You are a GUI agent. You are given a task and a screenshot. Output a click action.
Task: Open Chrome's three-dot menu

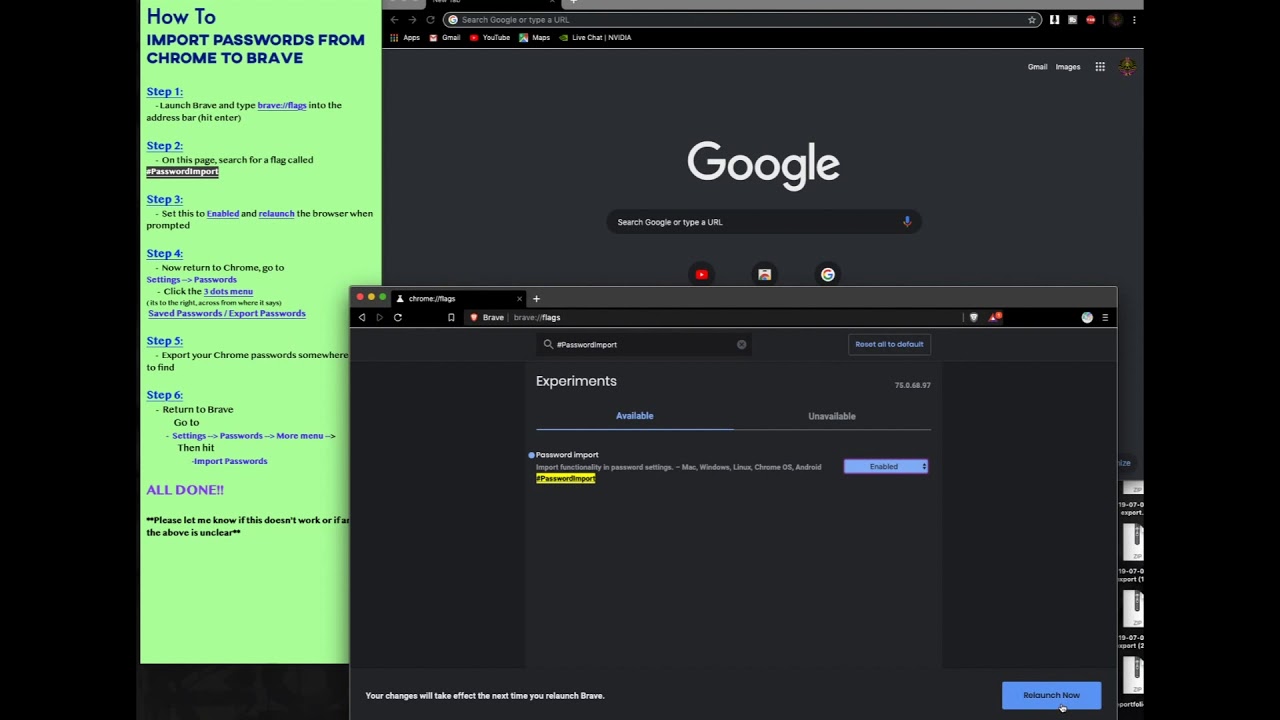pos(1134,19)
